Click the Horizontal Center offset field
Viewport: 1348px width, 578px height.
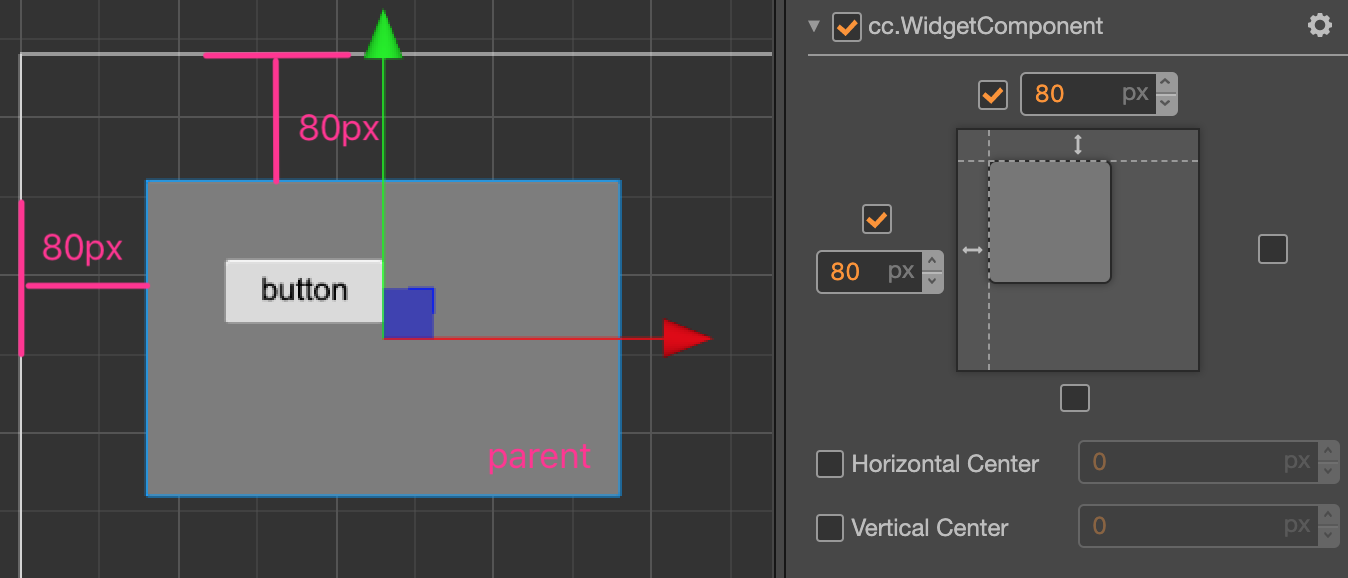pos(1198,462)
